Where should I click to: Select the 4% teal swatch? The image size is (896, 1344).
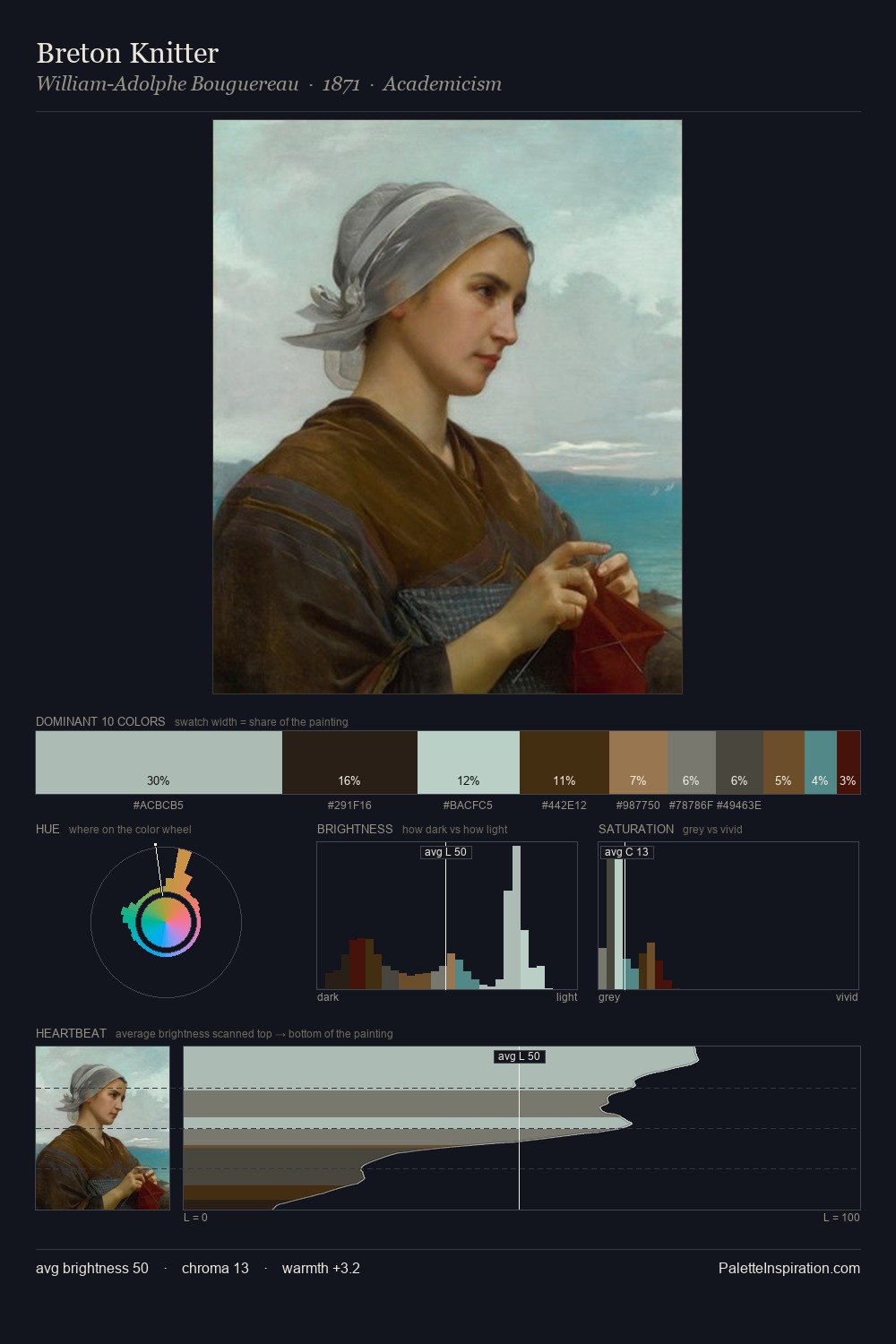pos(821,762)
